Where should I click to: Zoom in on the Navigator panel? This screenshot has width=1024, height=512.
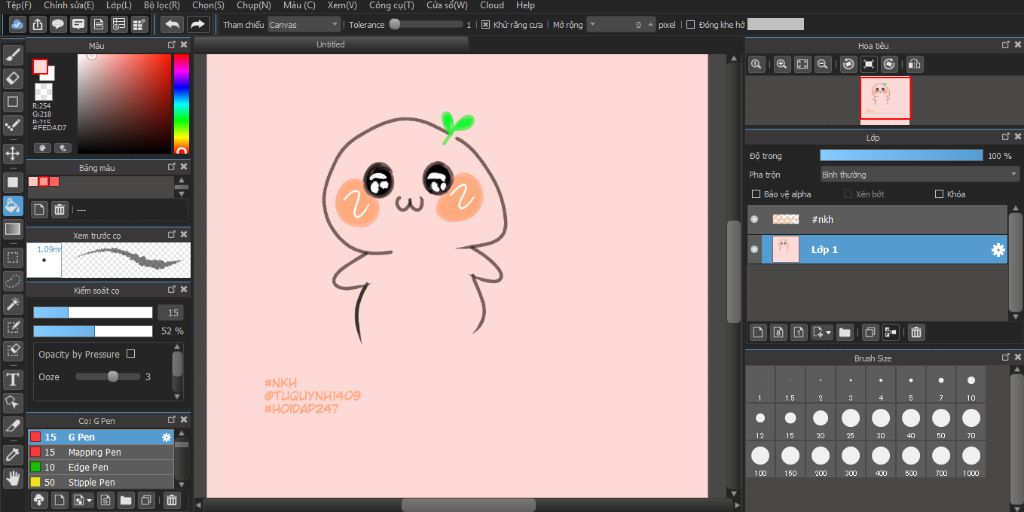pyautogui.click(x=782, y=64)
